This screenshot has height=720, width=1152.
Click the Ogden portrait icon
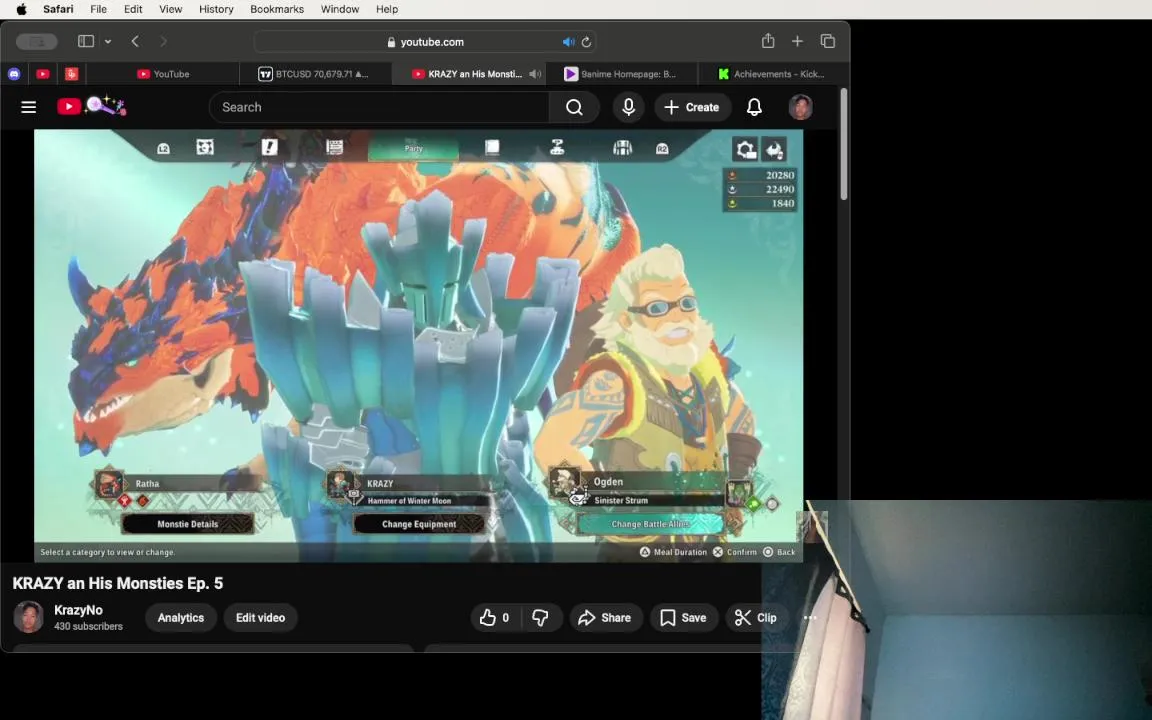click(x=564, y=481)
